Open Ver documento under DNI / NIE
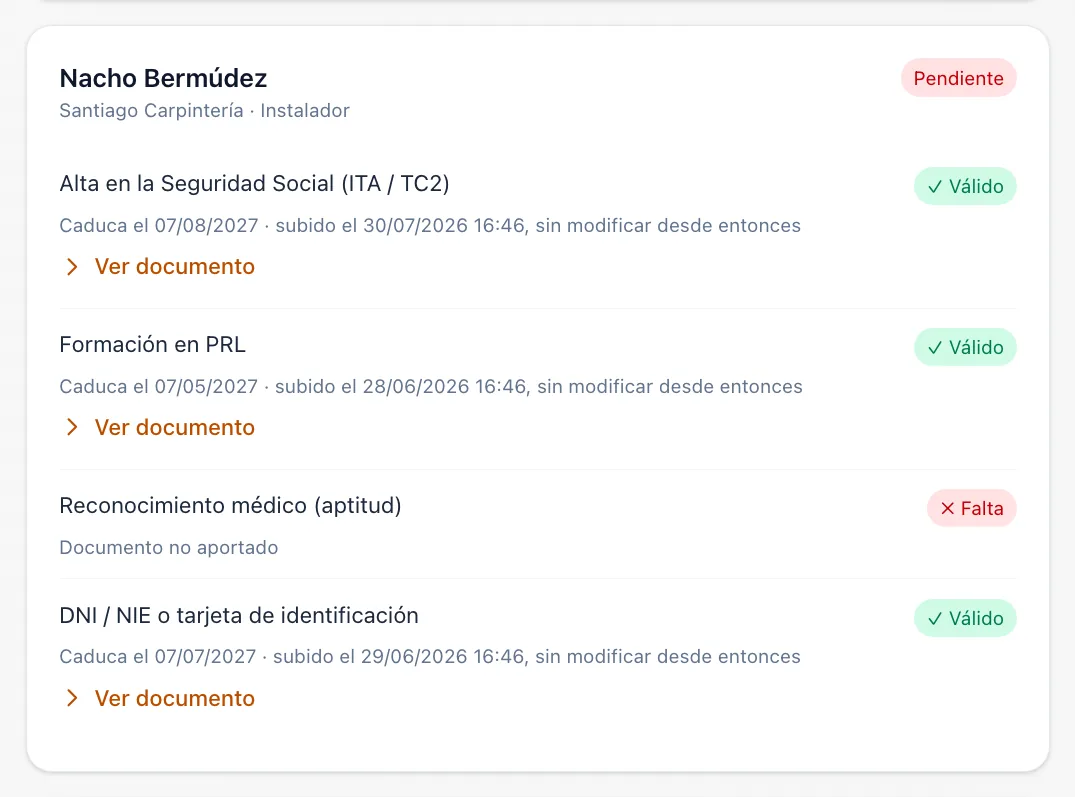 click(174, 698)
